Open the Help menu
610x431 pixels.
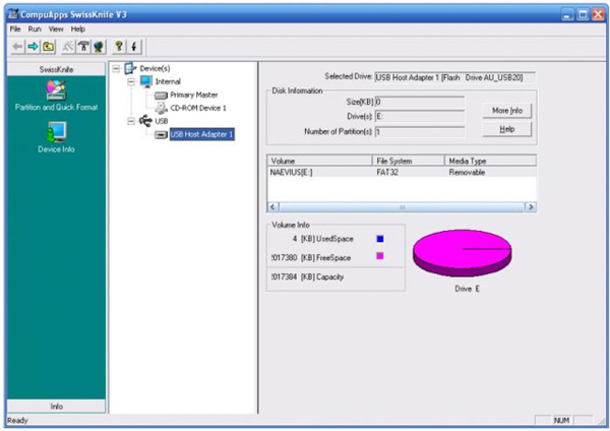77,29
